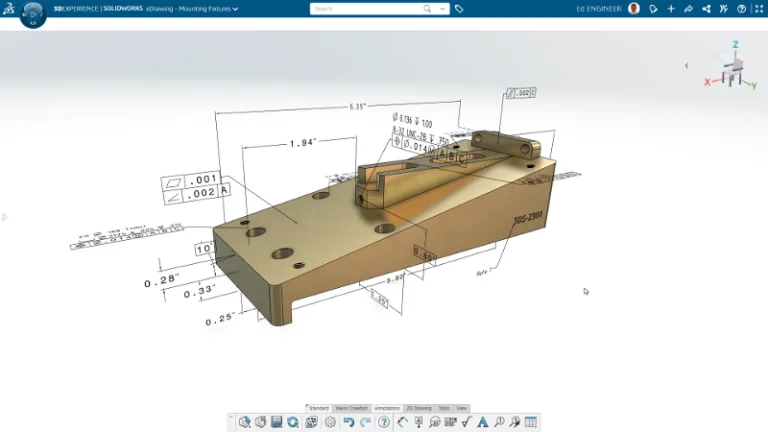
Task: Click the Redo arrow icon
Action: pos(365,422)
